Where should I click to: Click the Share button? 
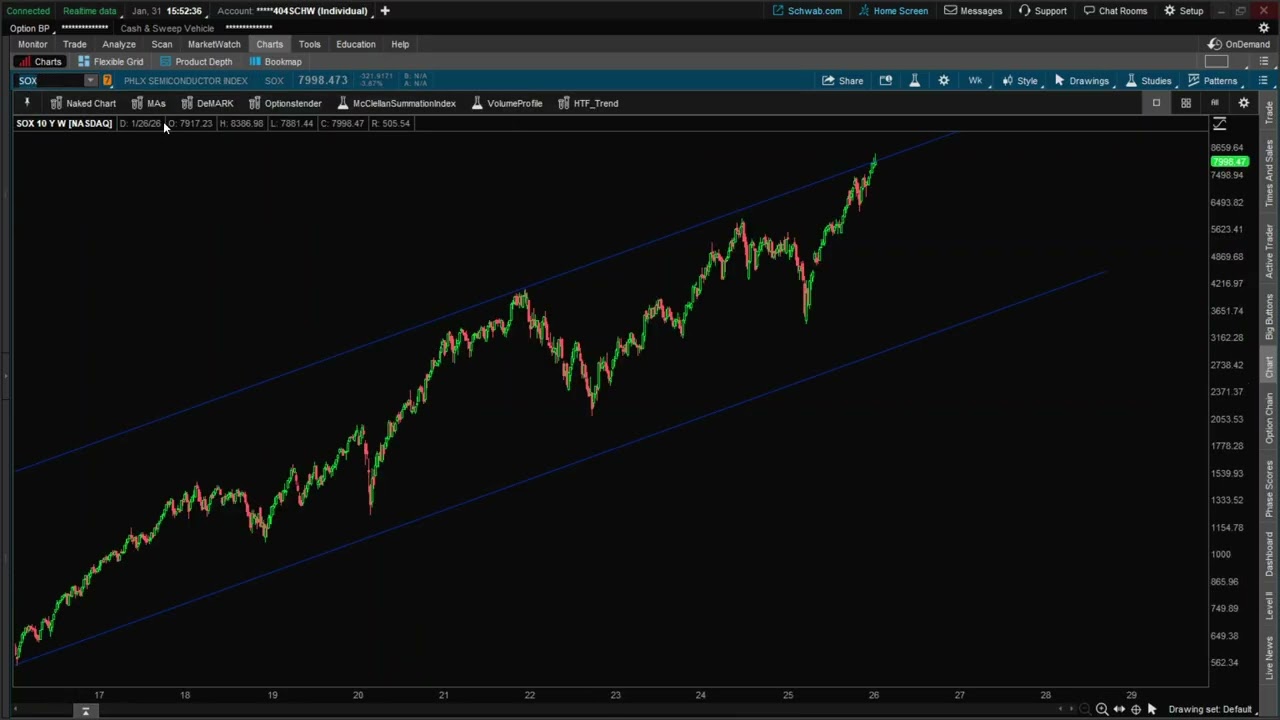coord(842,81)
